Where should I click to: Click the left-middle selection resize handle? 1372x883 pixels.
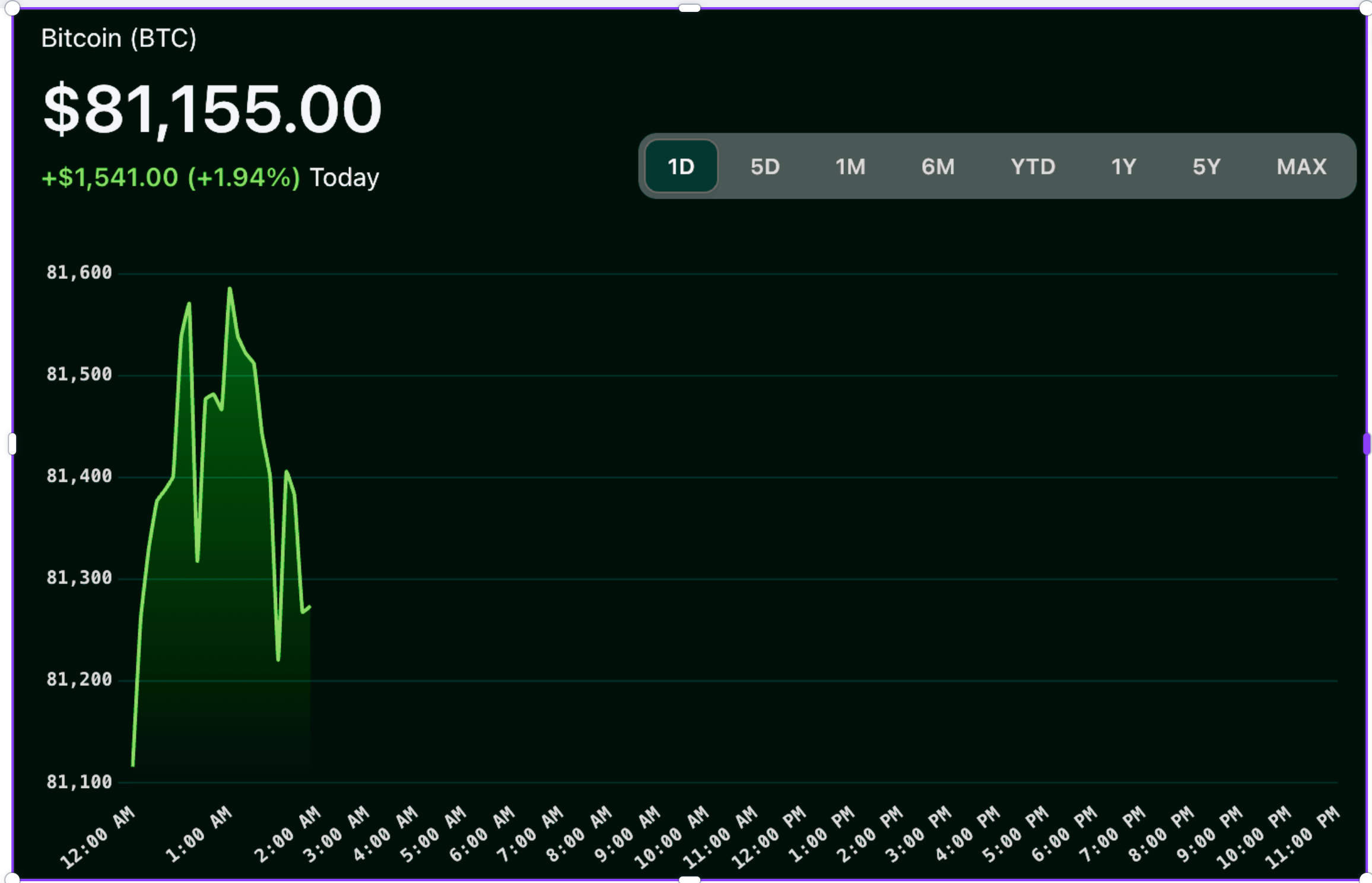coord(12,444)
